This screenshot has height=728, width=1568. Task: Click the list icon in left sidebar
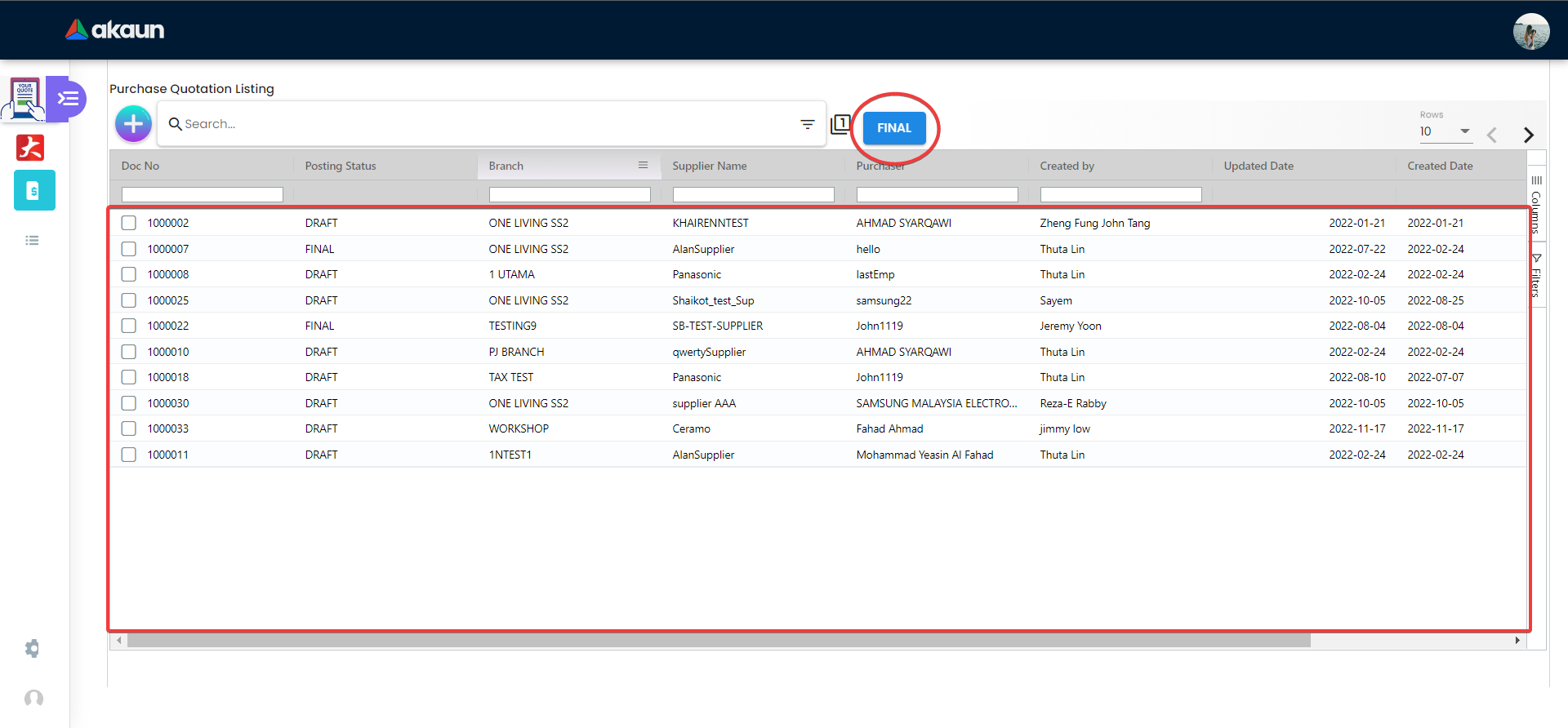click(x=33, y=241)
